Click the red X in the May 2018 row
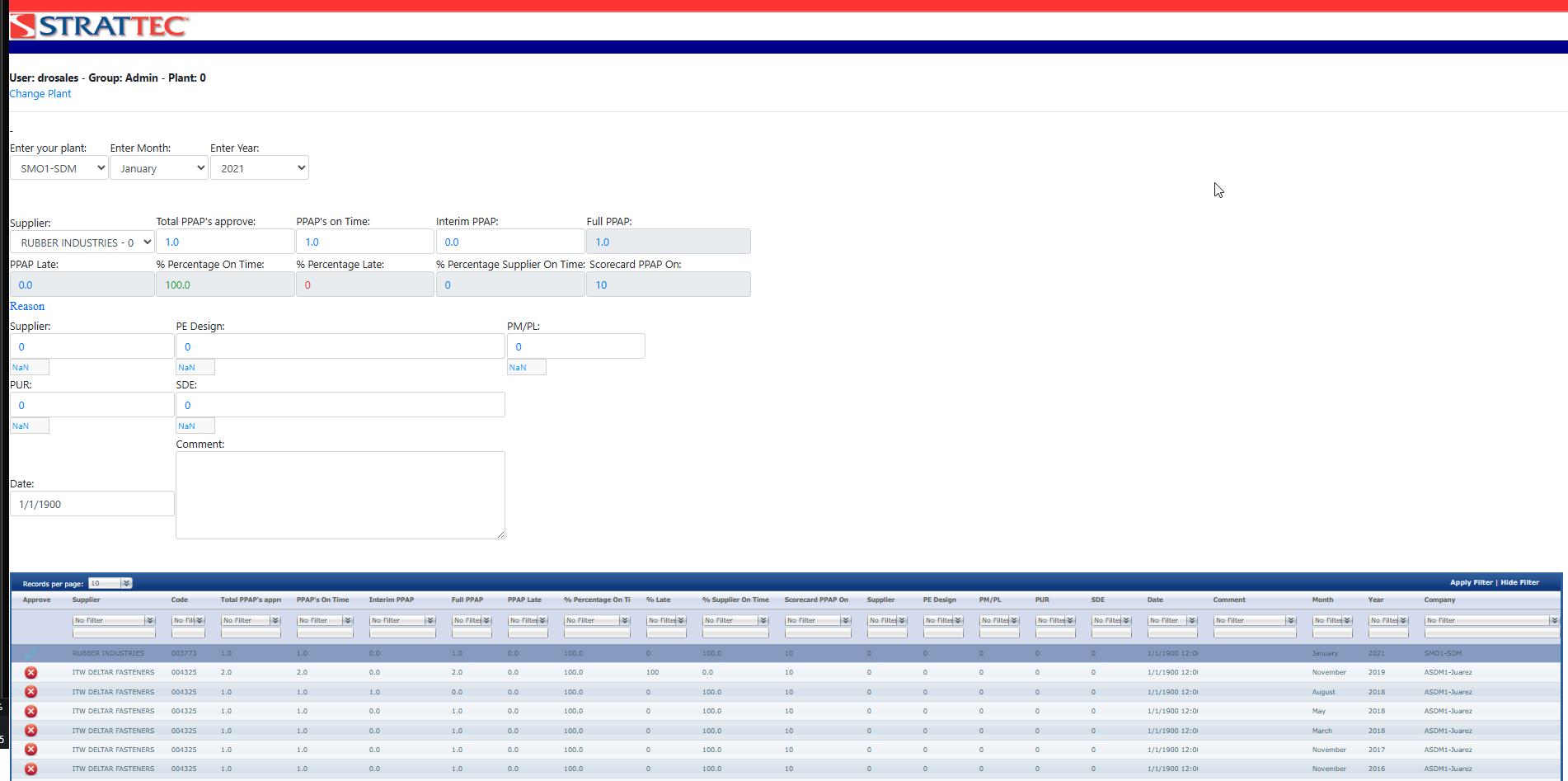Viewport: 1568px width, 781px height. (31, 711)
